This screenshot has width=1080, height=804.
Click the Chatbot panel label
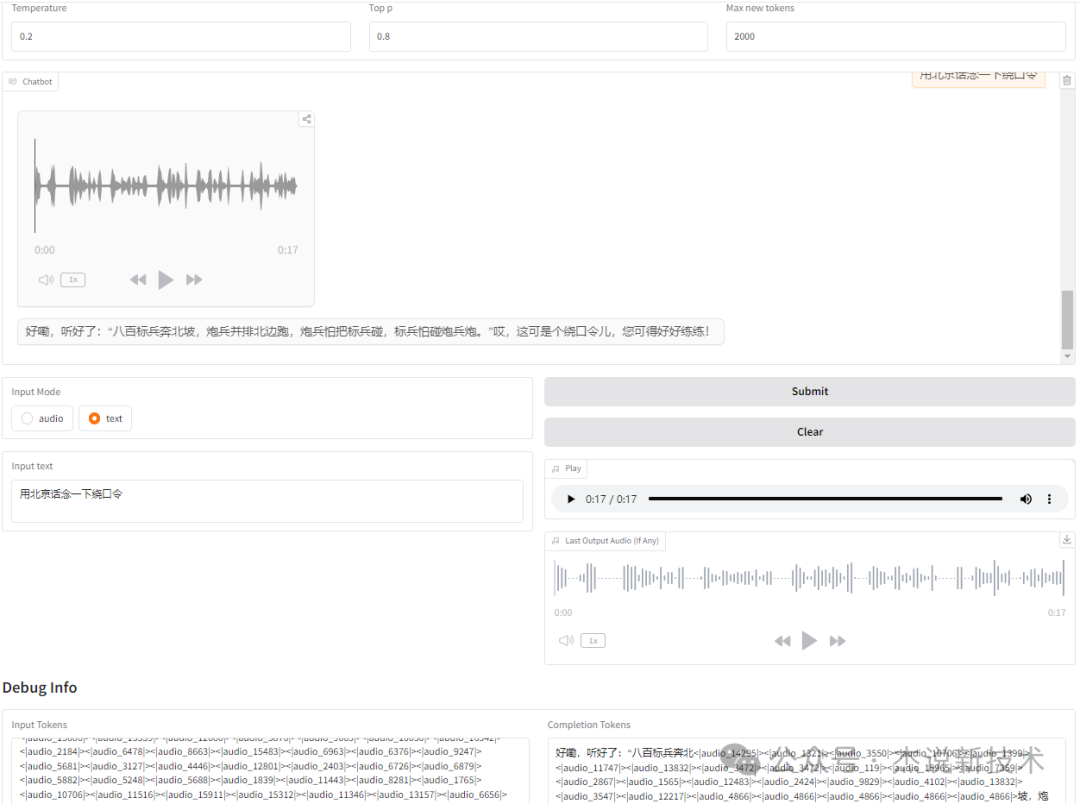30,81
